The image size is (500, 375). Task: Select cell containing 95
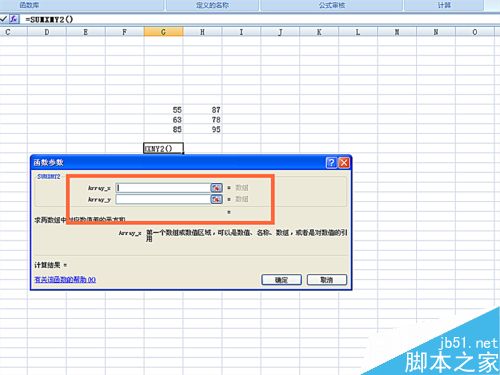point(203,129)
